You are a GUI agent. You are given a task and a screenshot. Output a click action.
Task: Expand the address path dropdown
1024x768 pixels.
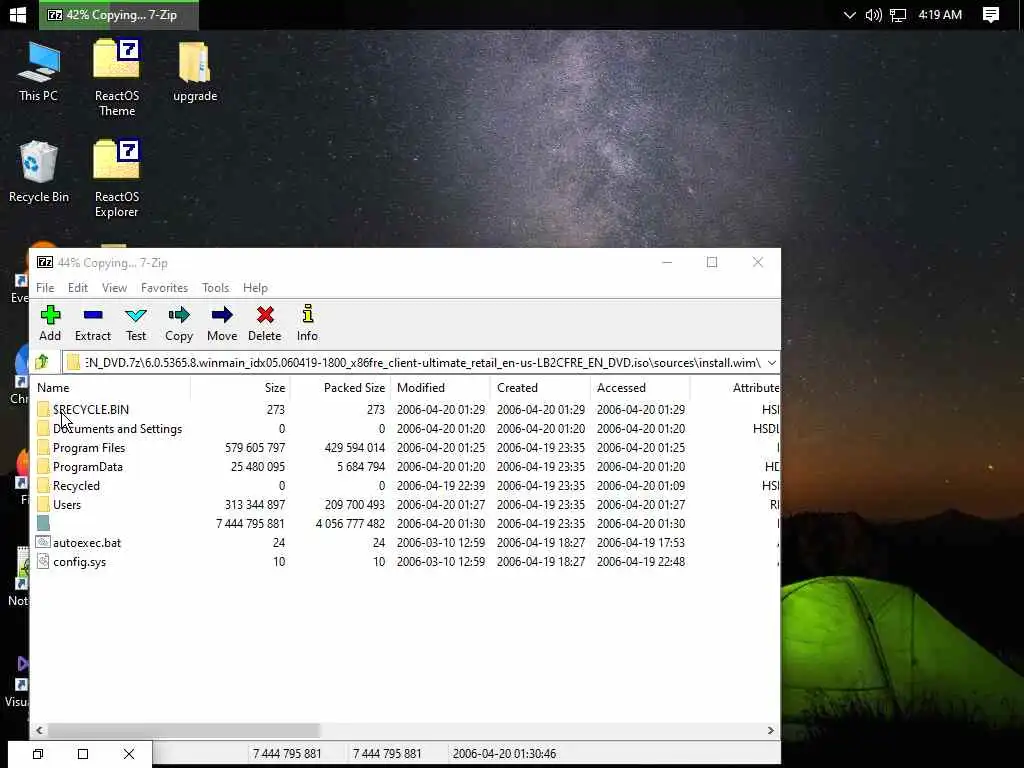[x=771, y=362]
